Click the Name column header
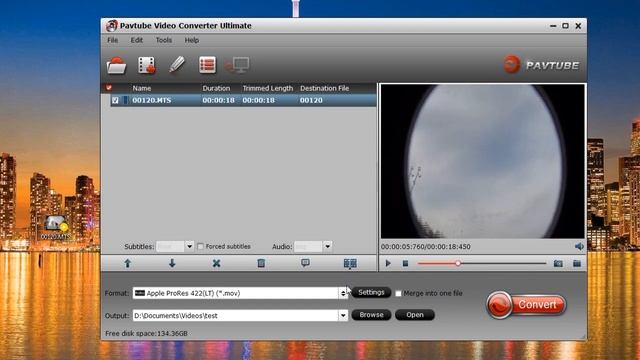This screenshot has height=360, width=640. tap(142, 88)
